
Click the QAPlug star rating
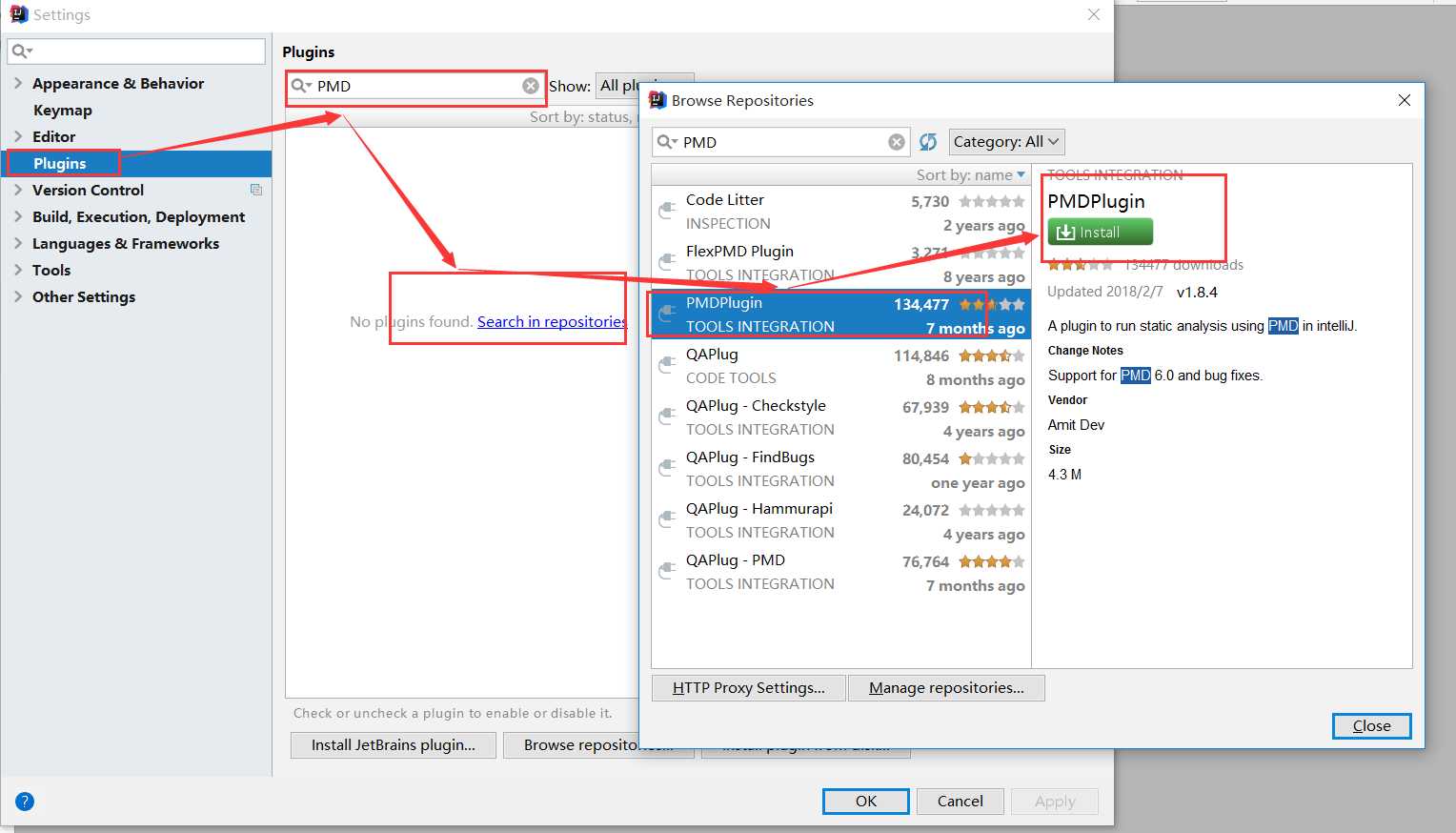[x=992, y=356]
